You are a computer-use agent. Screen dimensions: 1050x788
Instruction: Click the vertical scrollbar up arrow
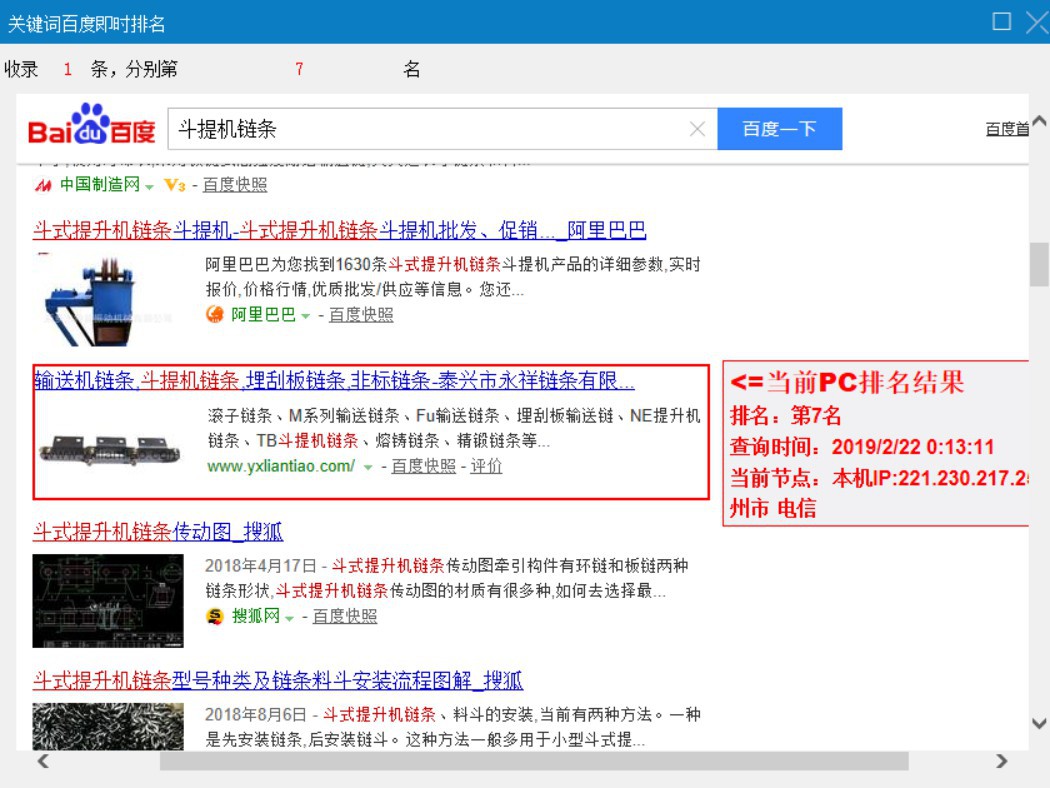1039,122
